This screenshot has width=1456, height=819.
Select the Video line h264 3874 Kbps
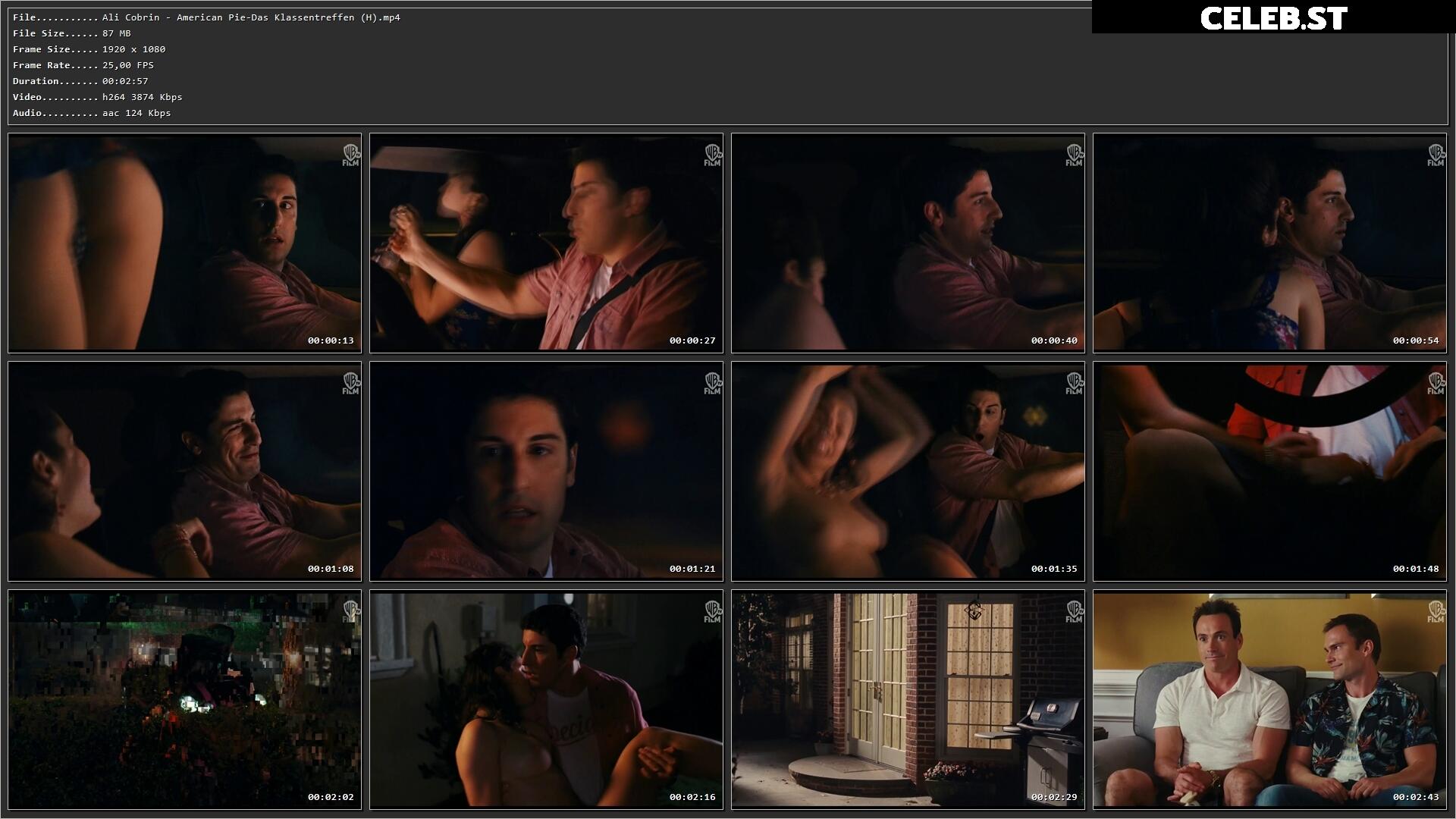point(143,97)
